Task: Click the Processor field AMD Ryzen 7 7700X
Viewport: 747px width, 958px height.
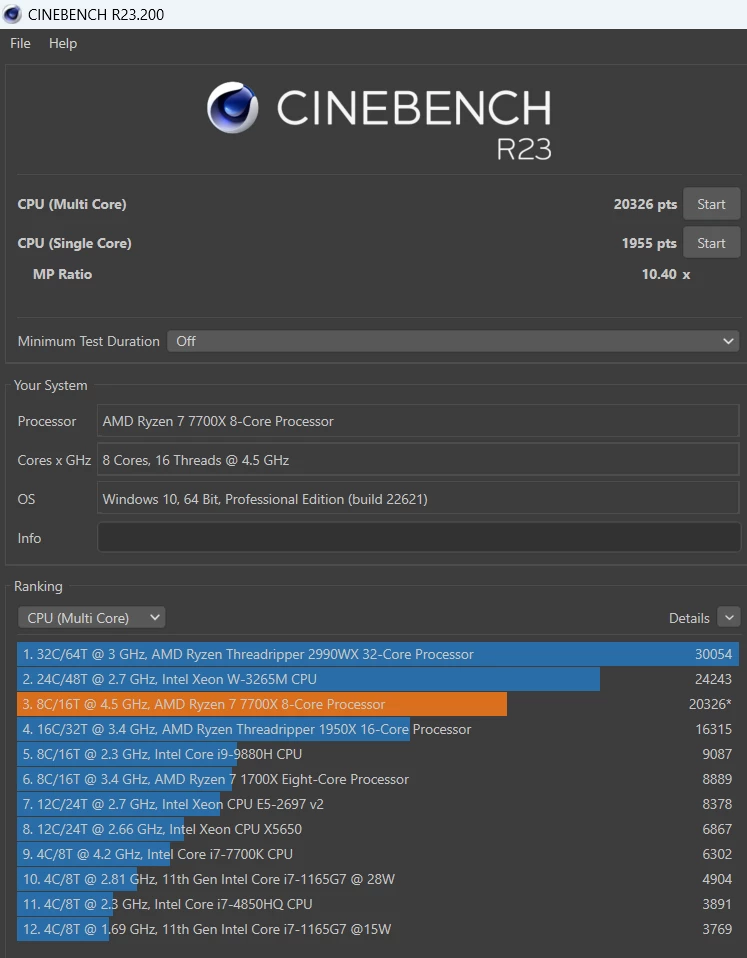Action: [418, 421]
